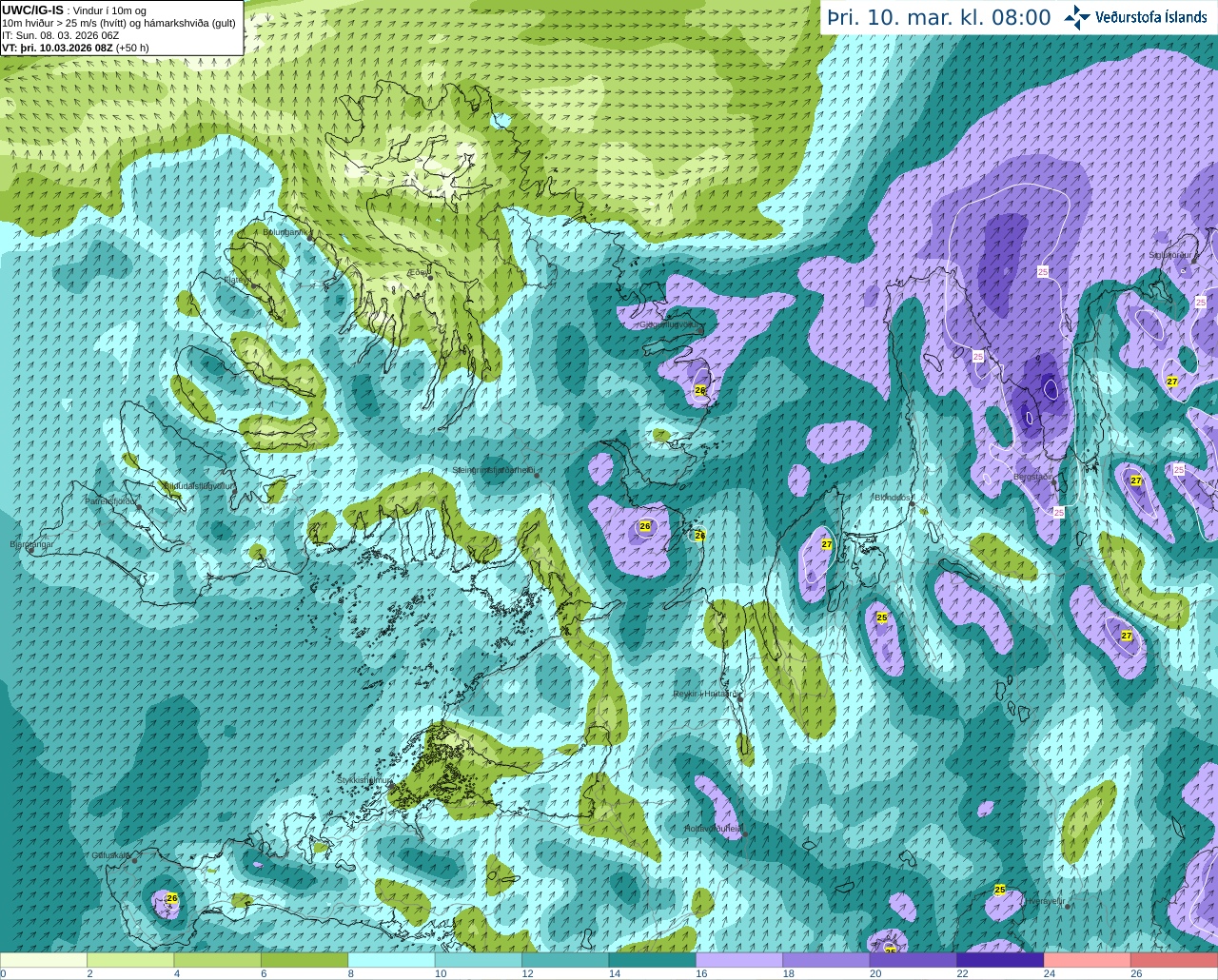The height and width of the screenshot is (980, 1218).
Task: Click the yellow 26 gust label below Gjögurflugvöllur
Action: click(x=700, y=390)
